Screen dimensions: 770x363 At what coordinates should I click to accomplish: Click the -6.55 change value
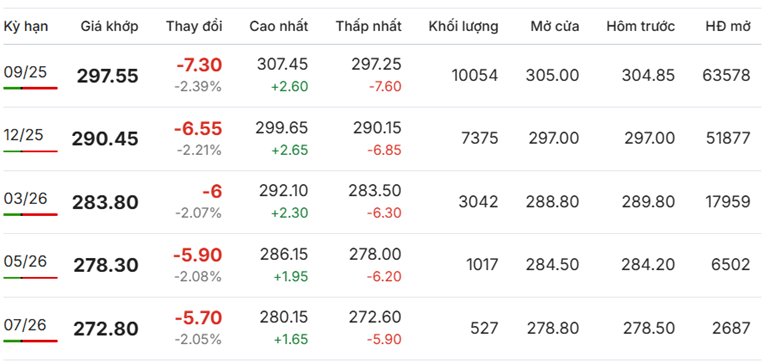click(x=198, y=129)
